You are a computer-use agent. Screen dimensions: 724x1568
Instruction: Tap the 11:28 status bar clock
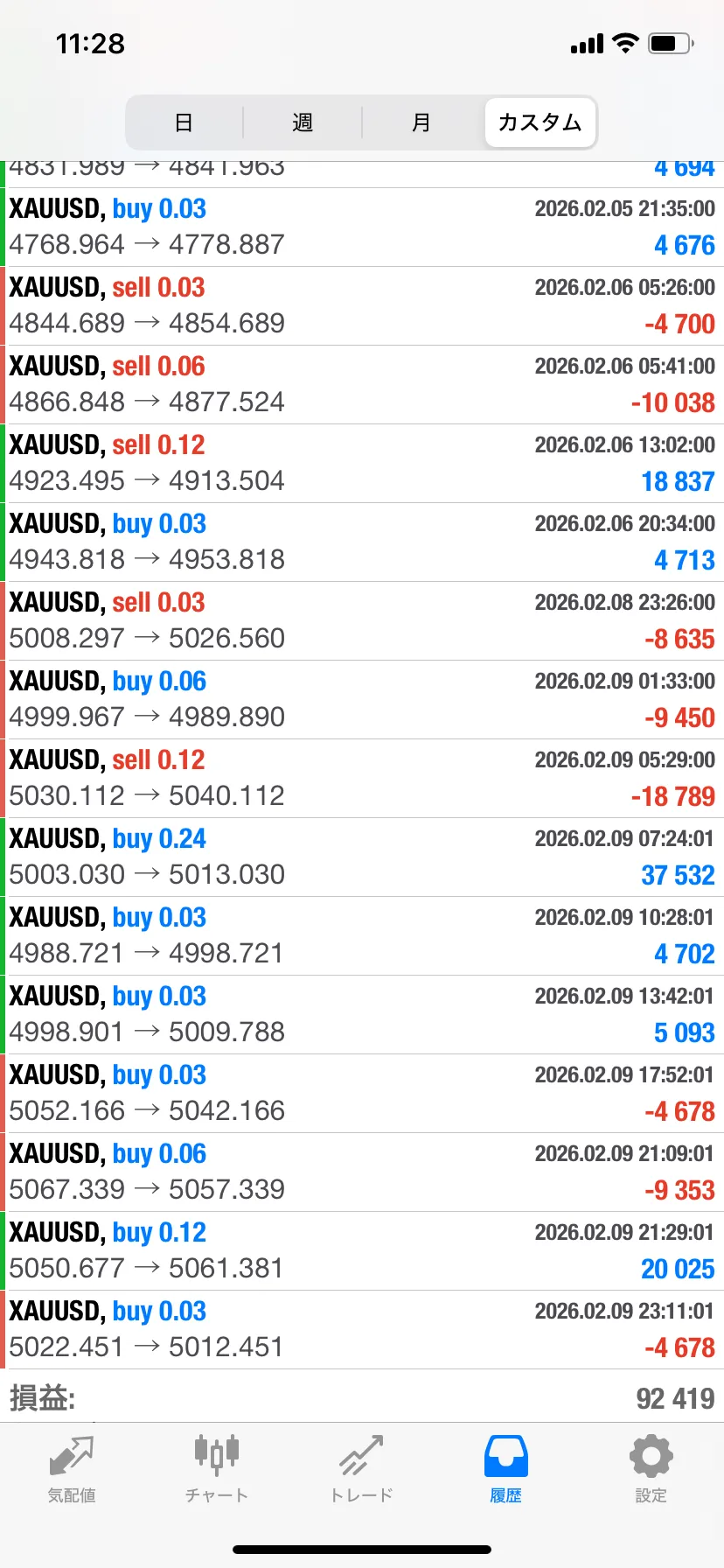pos(90,44)
